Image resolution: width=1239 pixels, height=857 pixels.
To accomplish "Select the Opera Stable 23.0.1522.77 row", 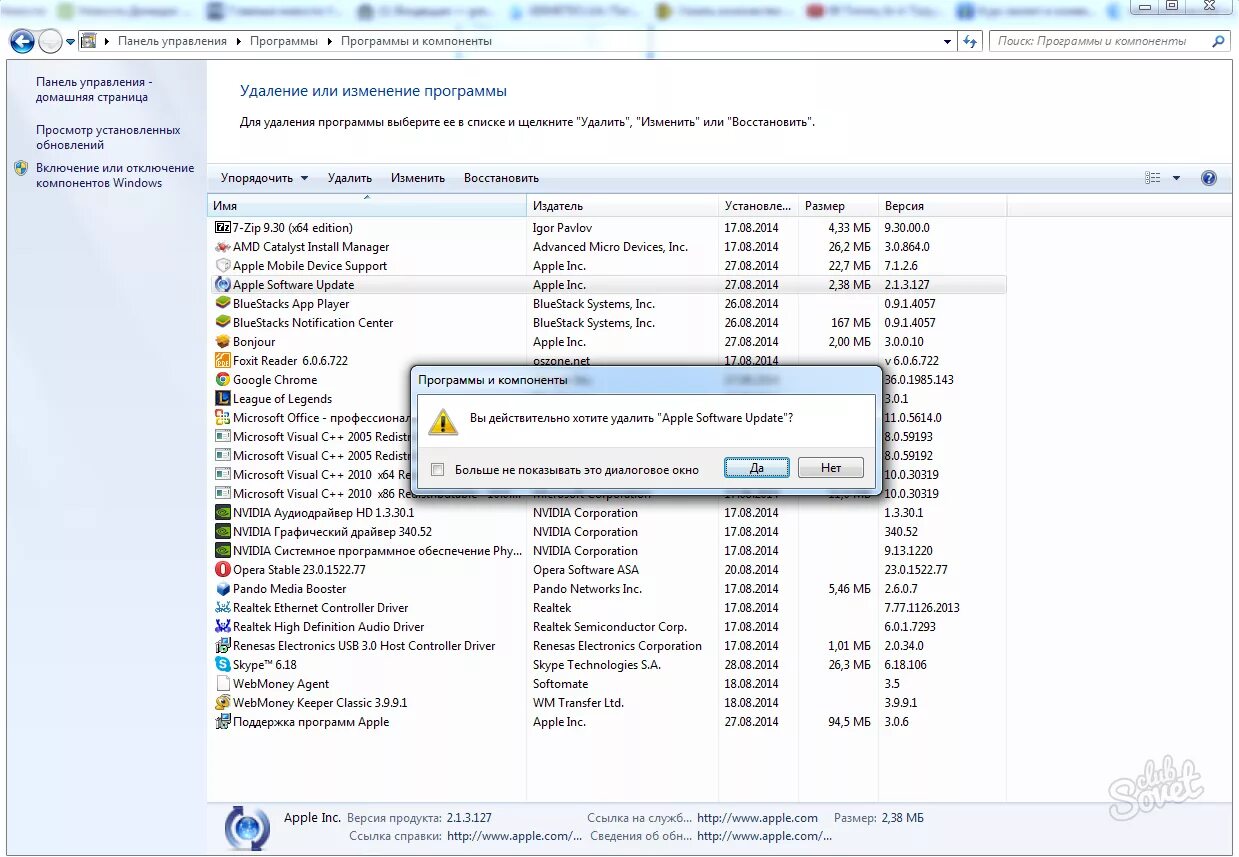I will click(x=607, y=570).
